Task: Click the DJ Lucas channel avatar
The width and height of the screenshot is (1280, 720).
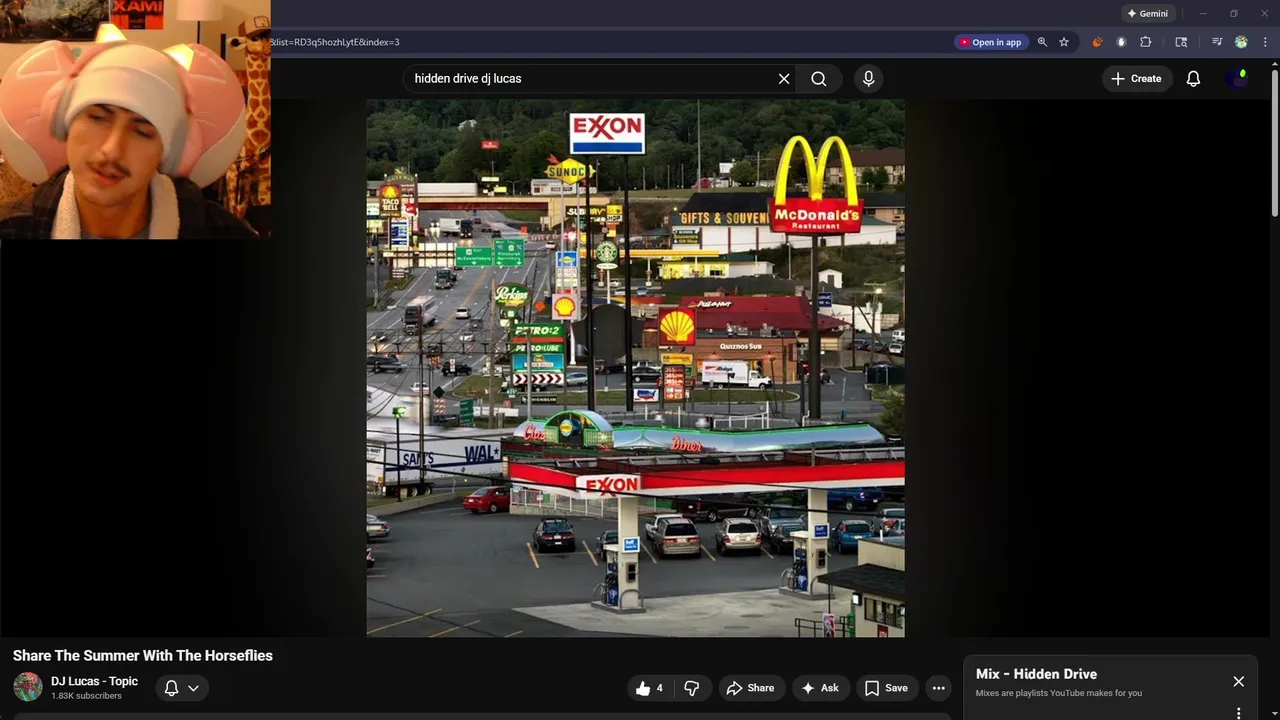Action: (27, 687)
